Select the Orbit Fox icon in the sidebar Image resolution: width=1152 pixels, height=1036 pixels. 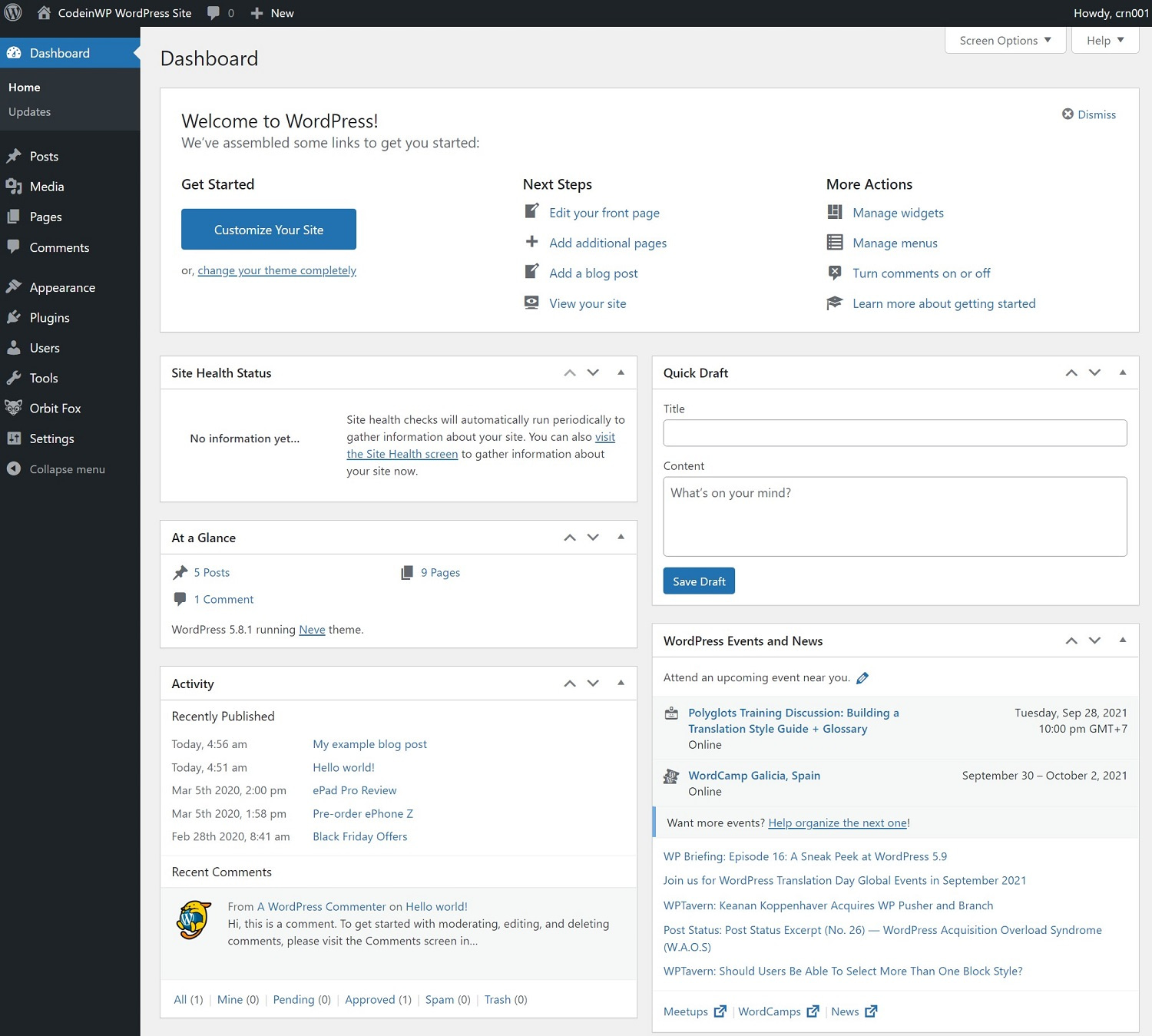pyautogui.click(x=14, y=408)
